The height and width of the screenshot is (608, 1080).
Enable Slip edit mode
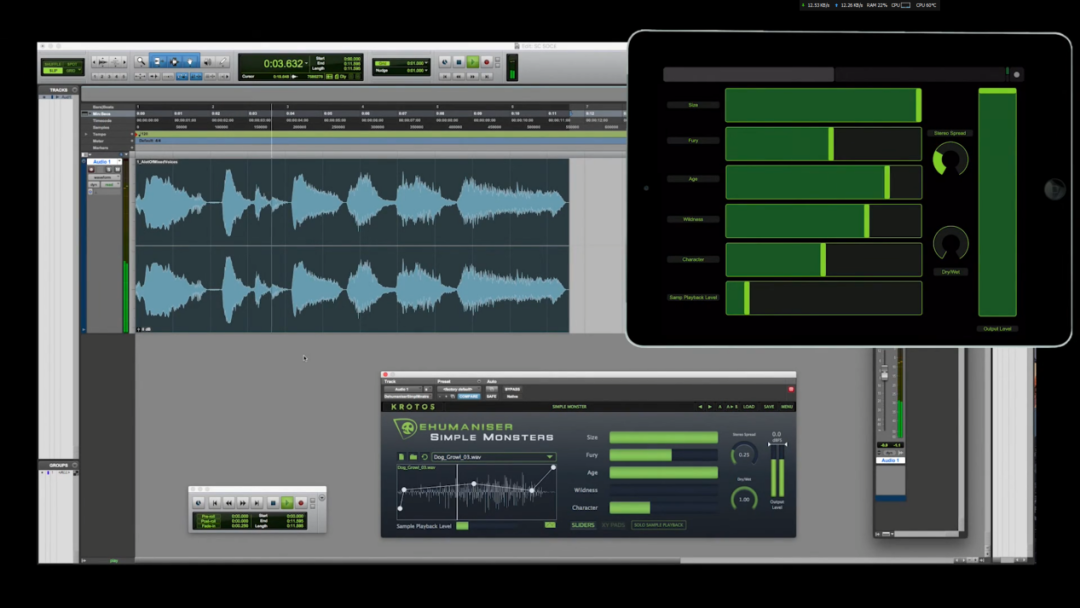pos(53,70)
